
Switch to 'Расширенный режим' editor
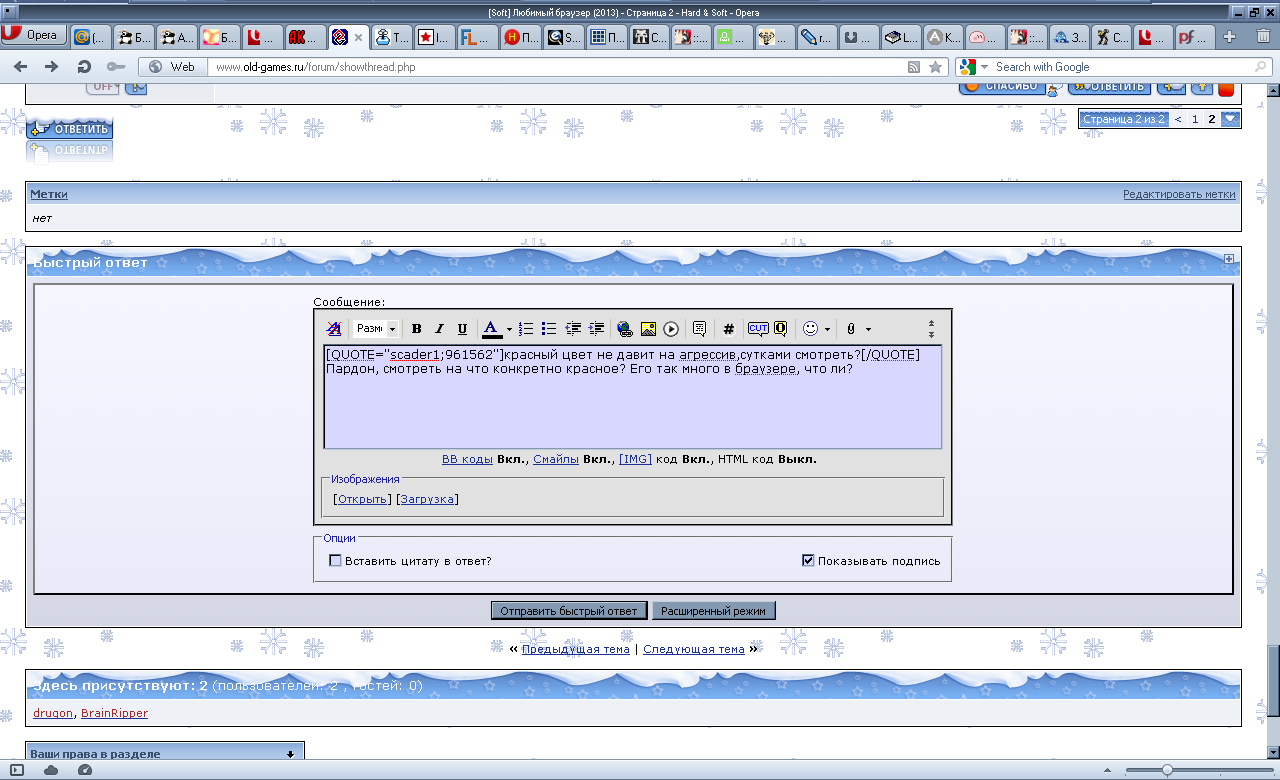(714, 610)
